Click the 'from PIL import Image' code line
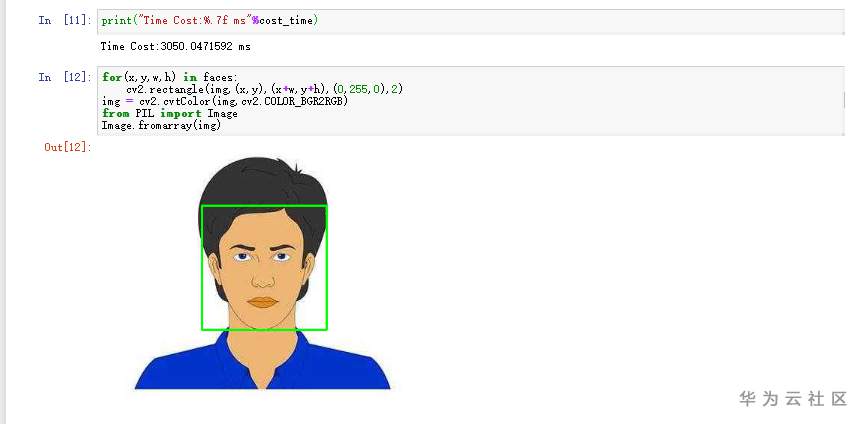Image resolution: width=860 pixels, height=424 pixels. click(169, 114)
